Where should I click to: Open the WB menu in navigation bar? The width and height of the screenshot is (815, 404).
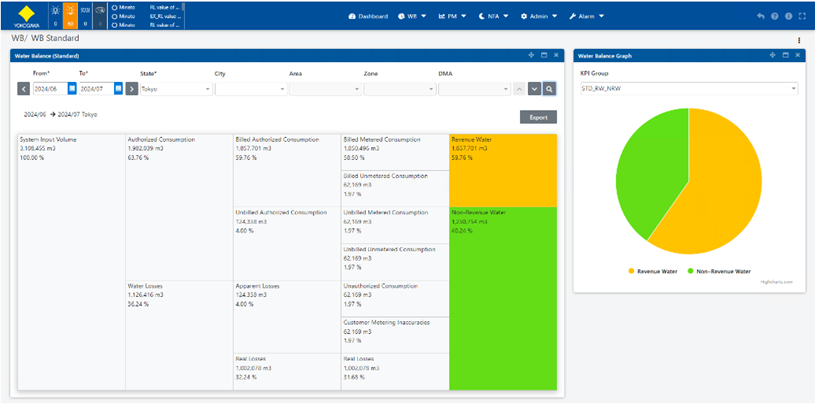(412, 17)
